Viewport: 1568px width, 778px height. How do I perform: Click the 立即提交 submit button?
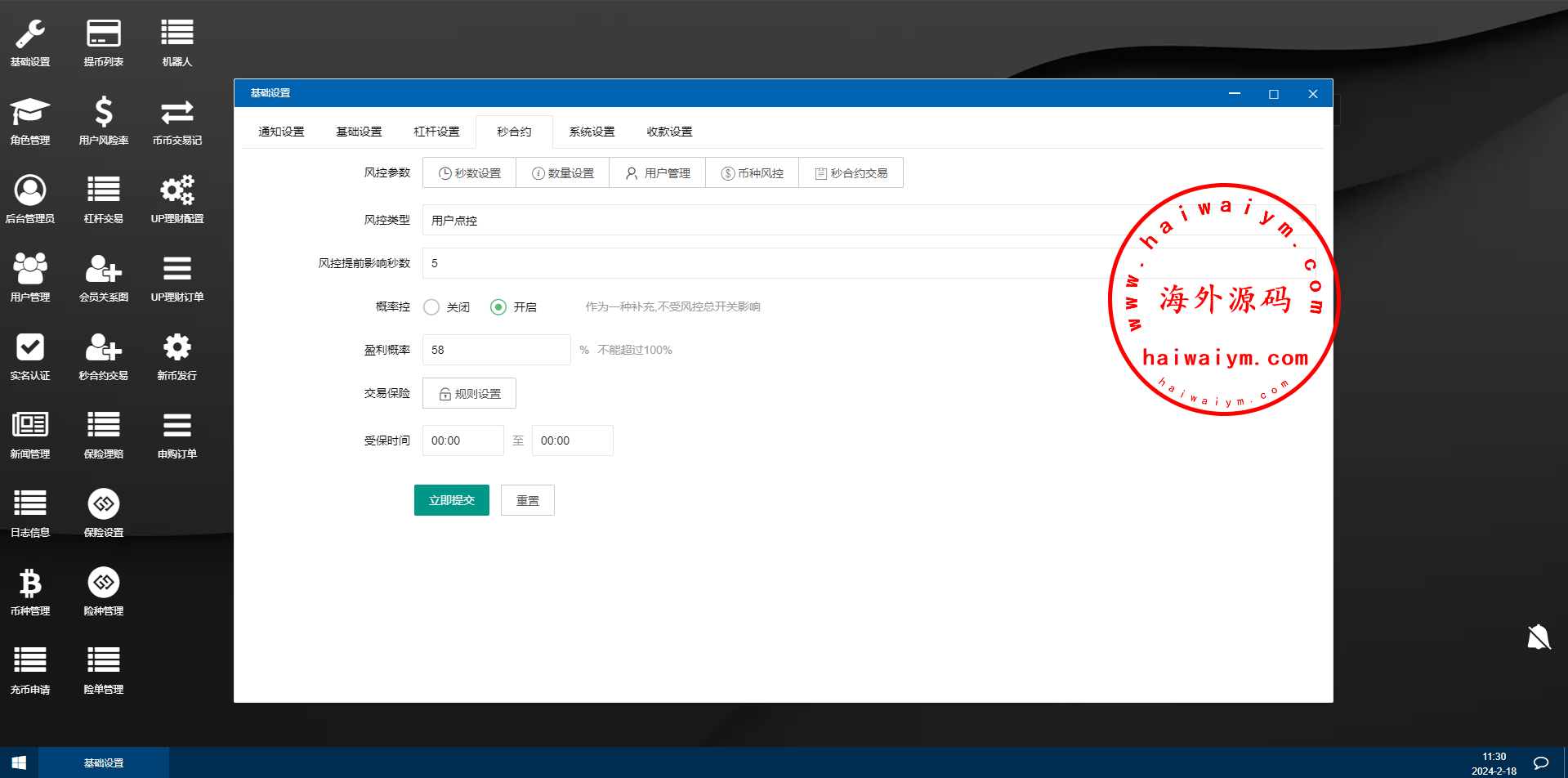[x=451, y=500]
